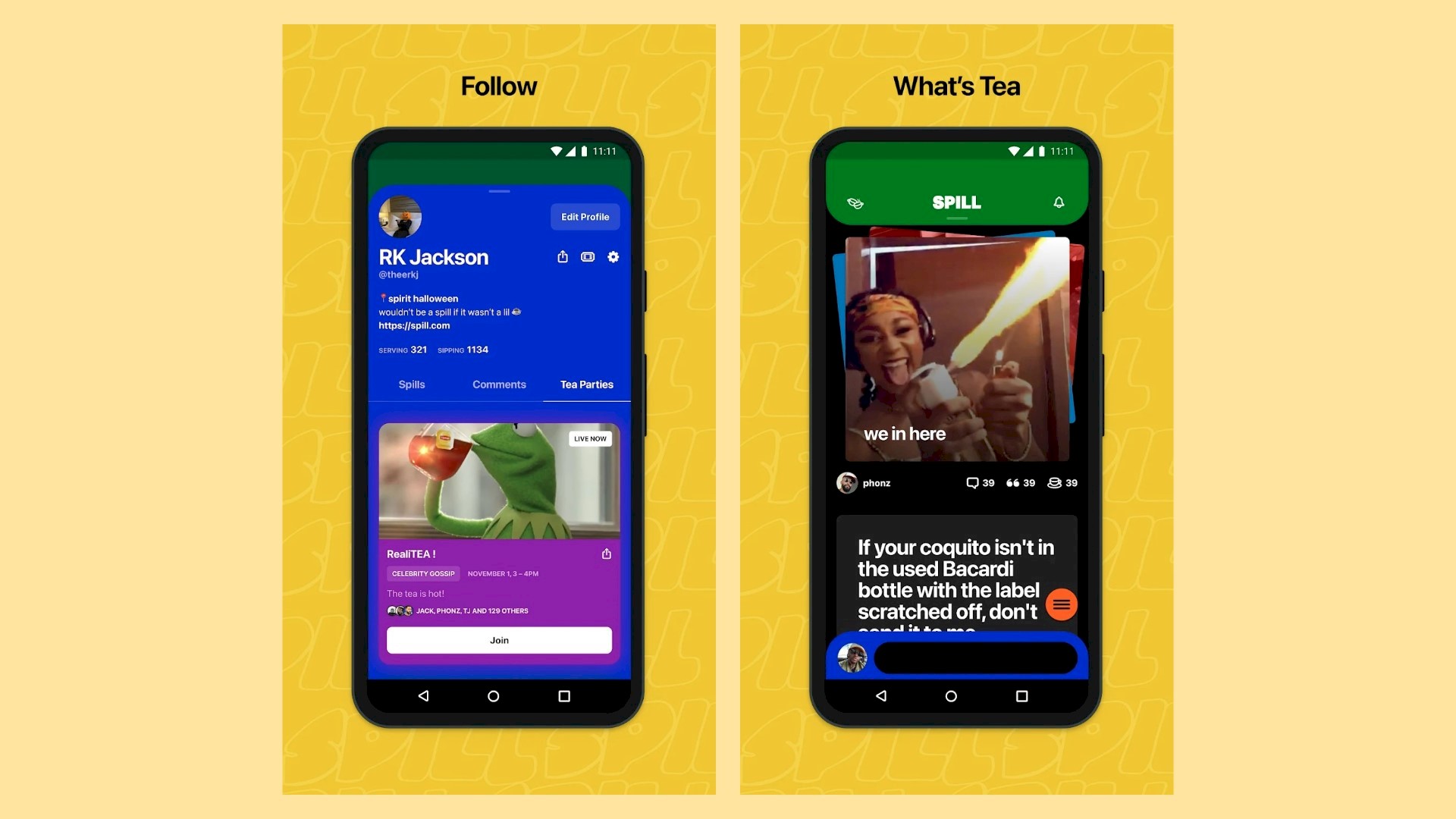
Task: Tap the share icon on RK Jackson profile
Action: pyautogui.click(x=563, y=257)
